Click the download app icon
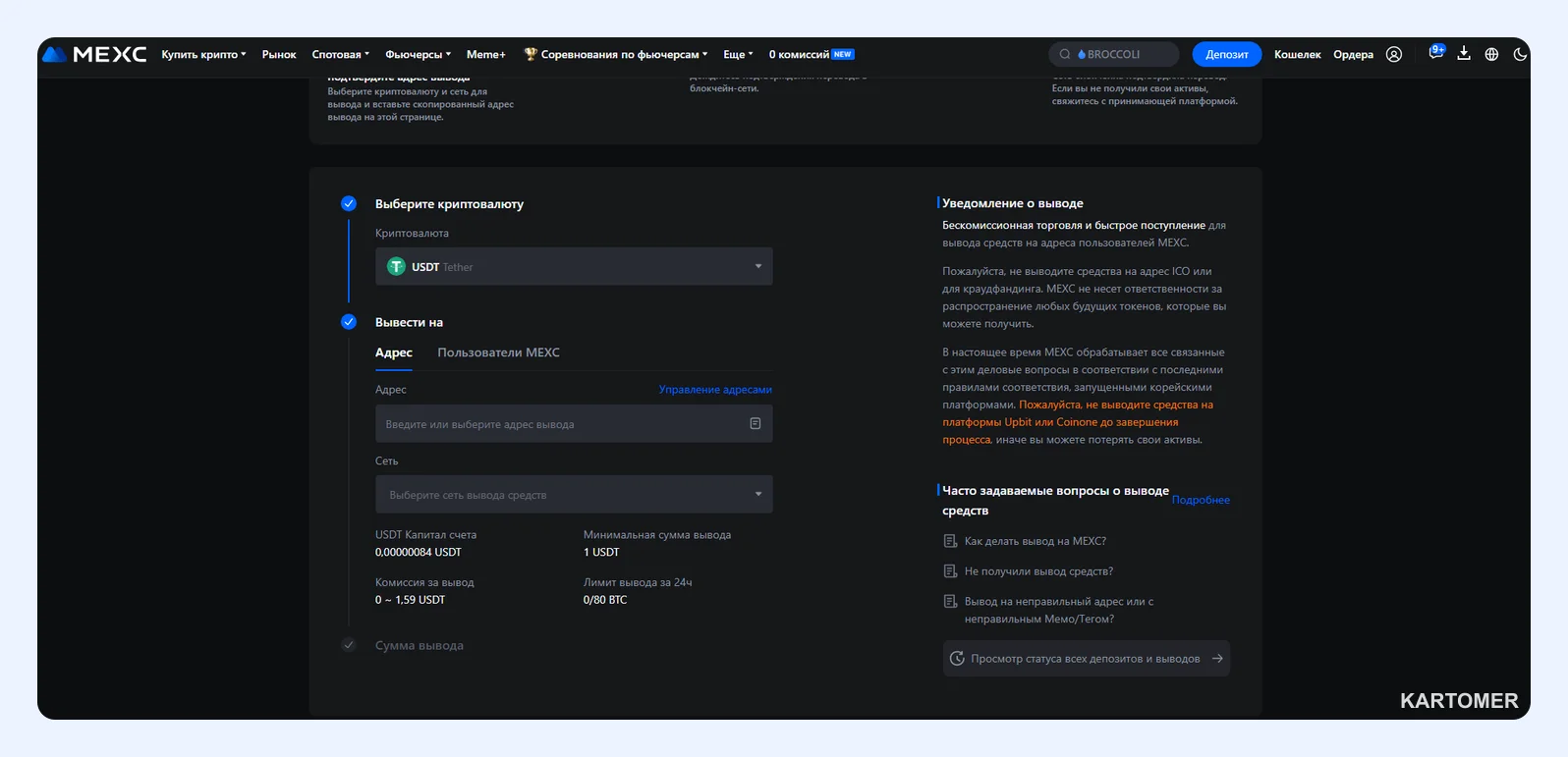 click(x=1464, y=54)
